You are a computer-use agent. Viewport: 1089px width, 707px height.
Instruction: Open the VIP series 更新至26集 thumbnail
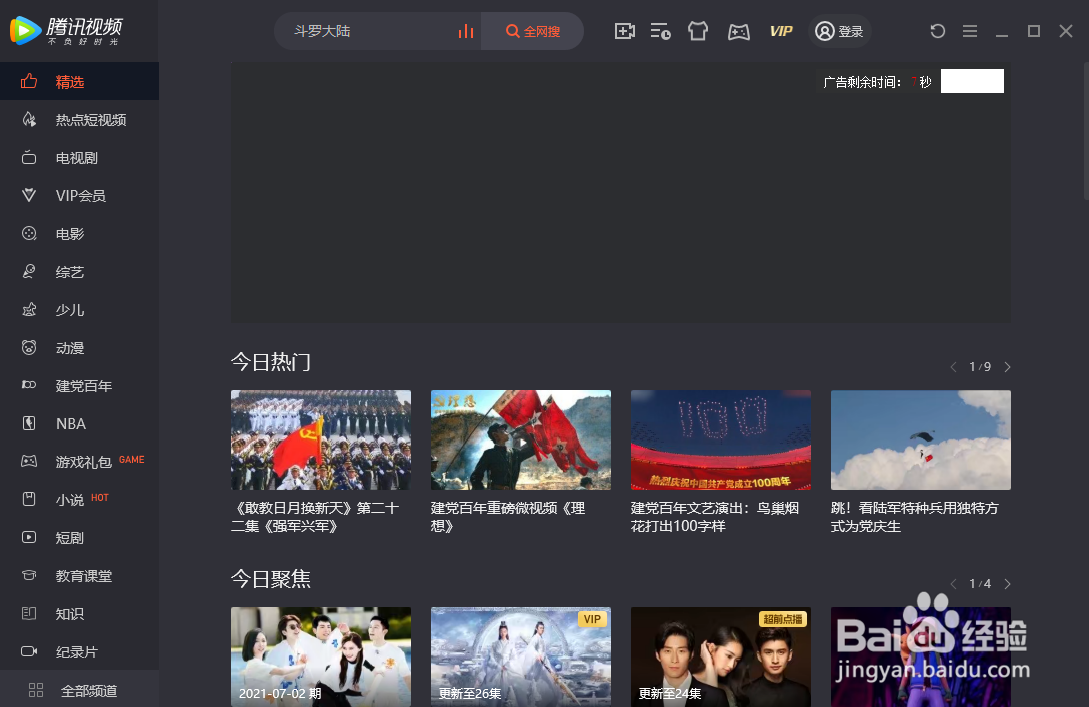521,657
